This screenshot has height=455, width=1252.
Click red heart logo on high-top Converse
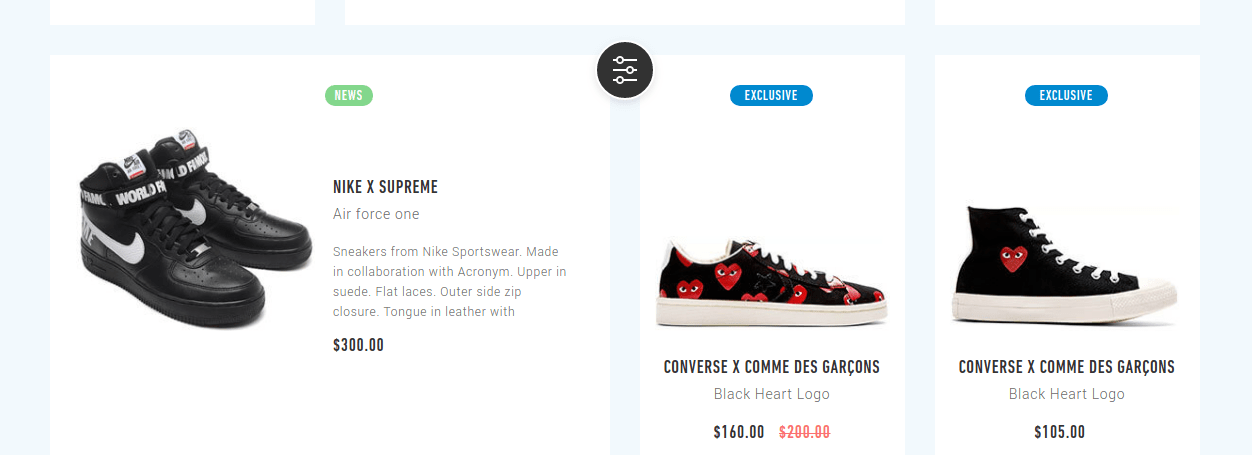pos(1014,258)
